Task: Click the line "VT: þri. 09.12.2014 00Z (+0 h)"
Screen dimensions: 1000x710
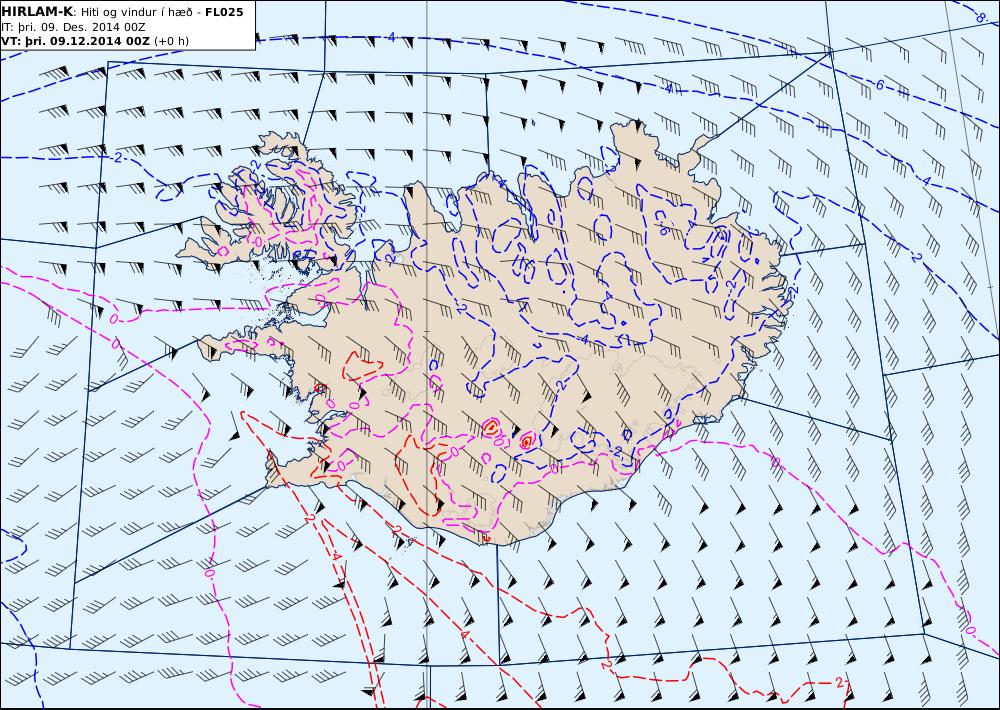Action: [x=95, y=41]
